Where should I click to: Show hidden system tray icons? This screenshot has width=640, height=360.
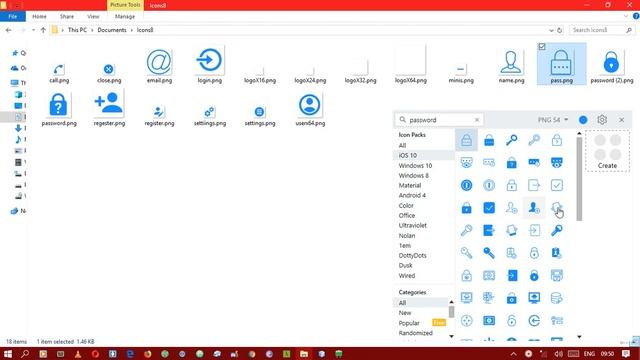tap(513, 353)
